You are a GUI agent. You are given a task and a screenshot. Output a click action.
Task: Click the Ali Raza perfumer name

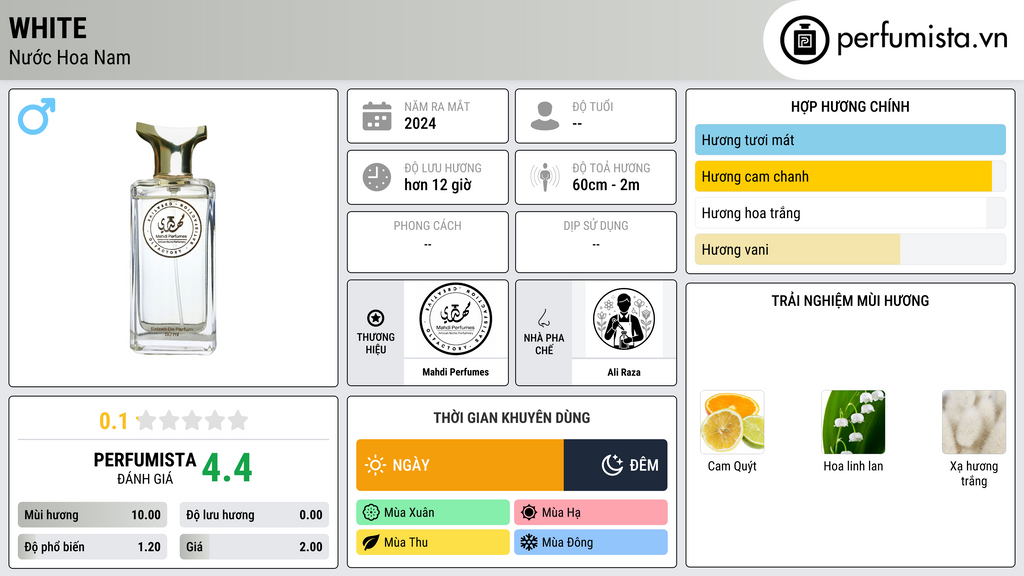tap(624, 372)
